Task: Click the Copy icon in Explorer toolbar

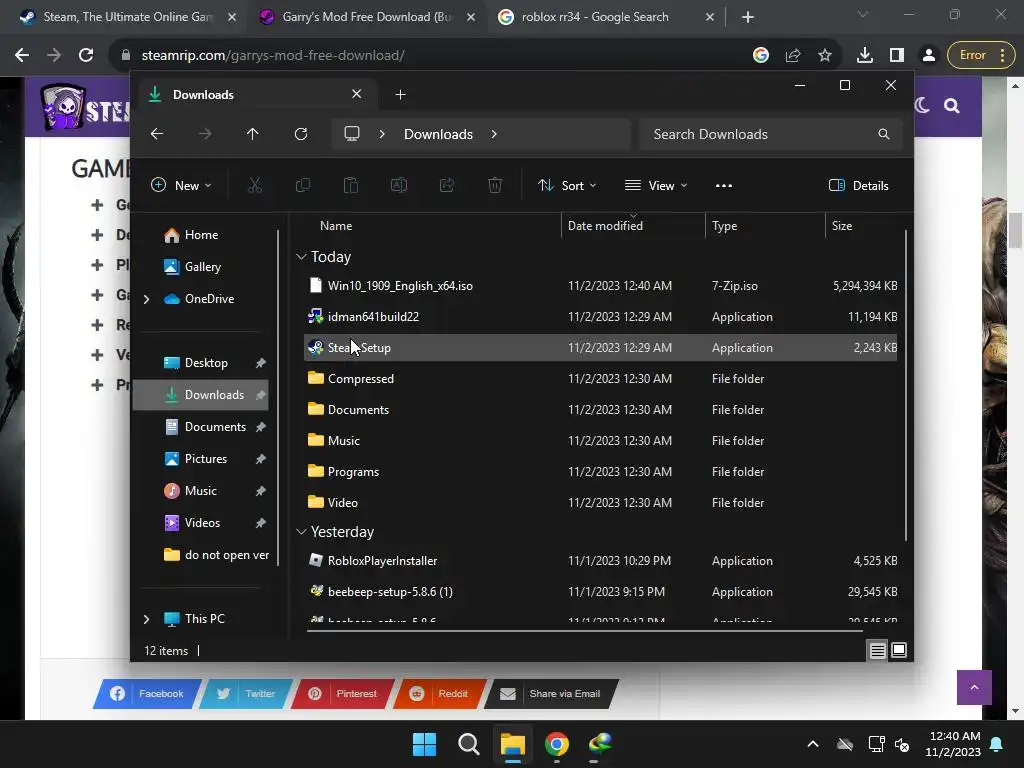Action: click(x=303, y=185)
